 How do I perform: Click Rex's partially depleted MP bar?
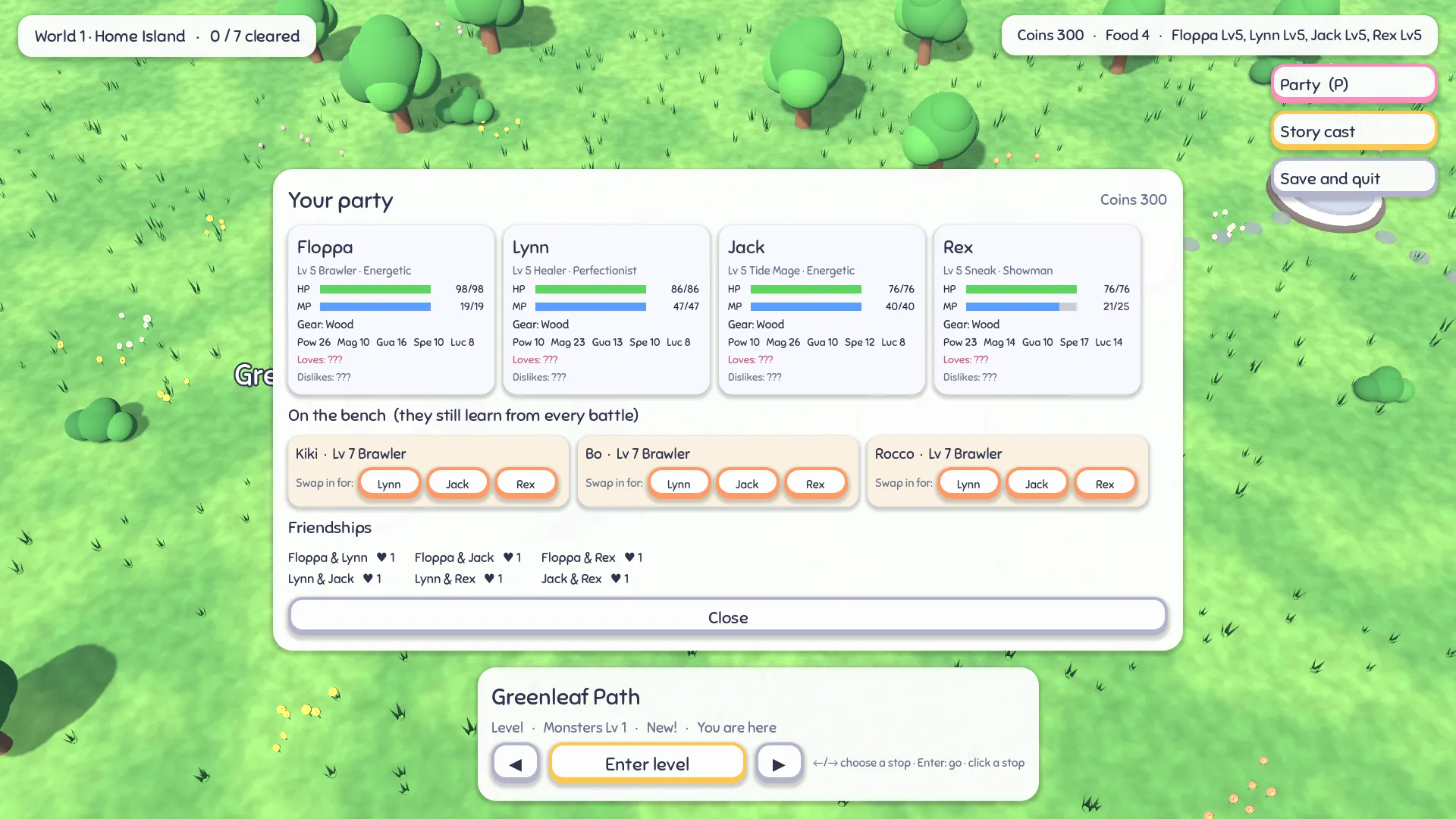pyautogui.click(x=1021, y=306)
